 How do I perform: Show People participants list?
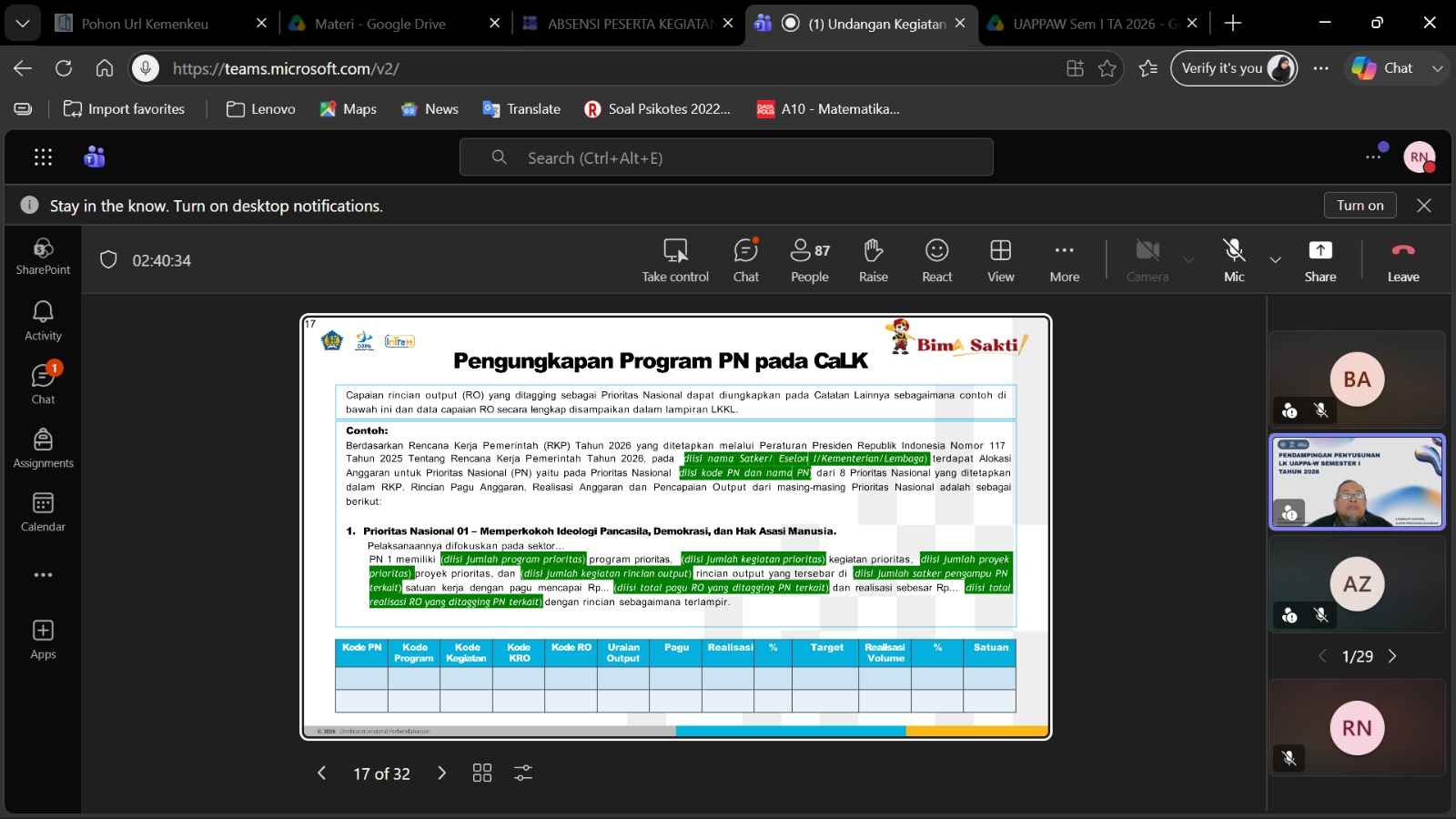pyautogui.click(x=810, y=260)
